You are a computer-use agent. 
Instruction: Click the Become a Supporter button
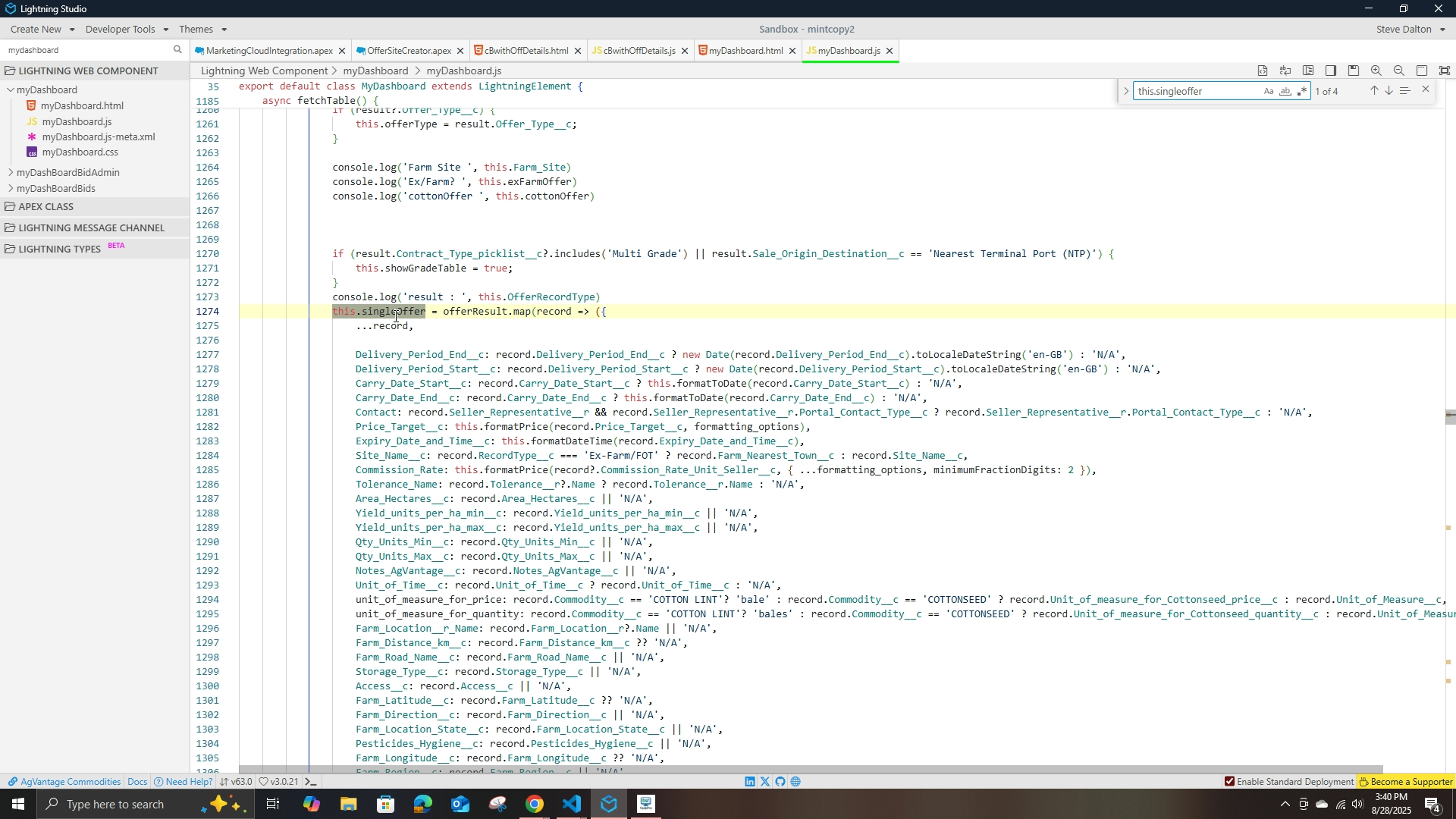pyautogui.click(x=1405, y=782)
